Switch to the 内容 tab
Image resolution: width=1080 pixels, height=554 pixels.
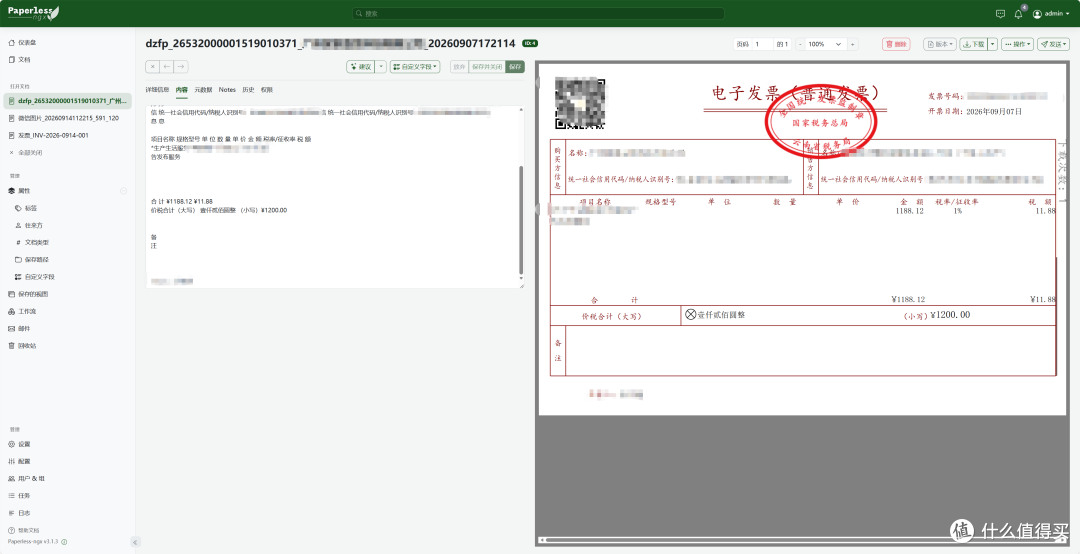(182, 90)
